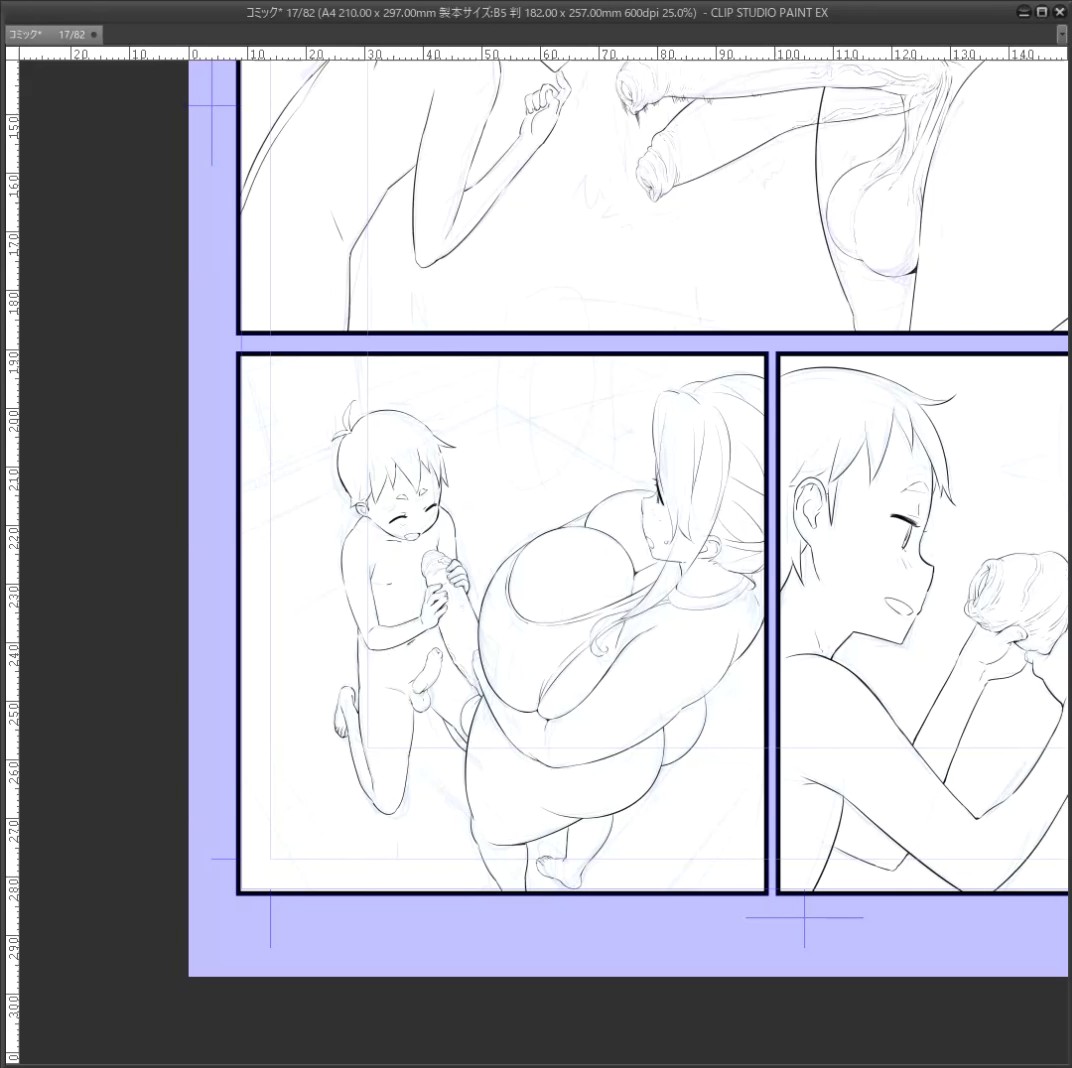Screen dimensions: 1072x1068
Task: Open the canvas tab list dropdown arrow
Action: point(1062,34)
